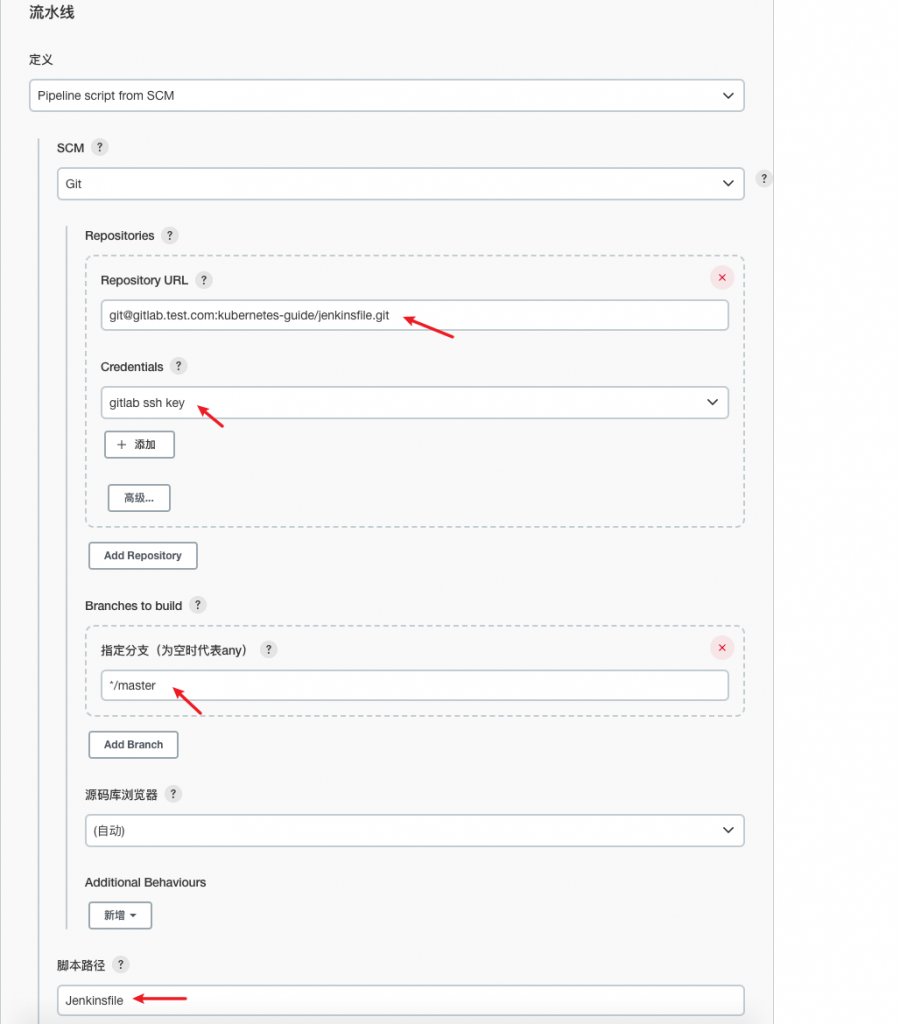The height and width of the screenshot is (1024, 900).
Task: Click help icon right of Git dropdown
Action: pyautogui.click(x=764, y=178)
